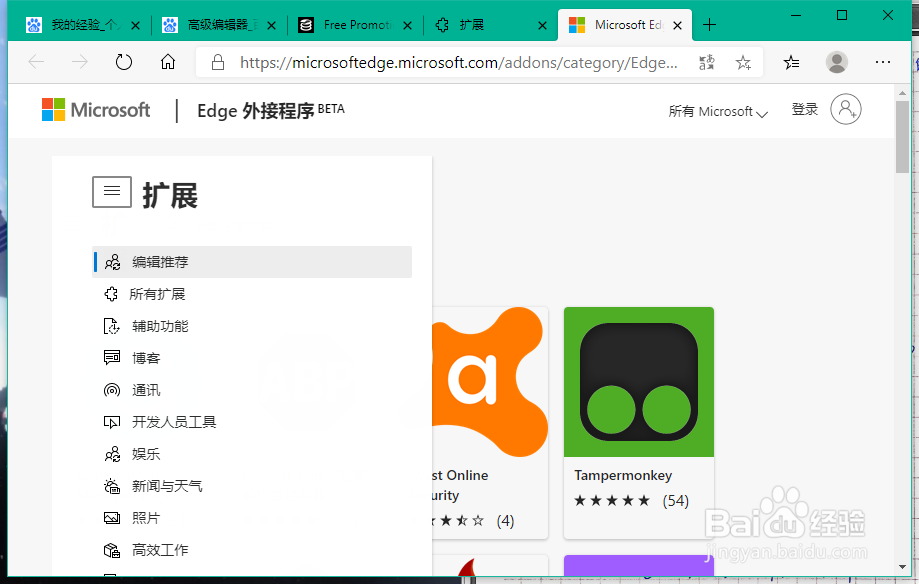Click the sign-in avatar icon
Image resolution: width=919 pixels, height=584 pixels.
click(x=846, y=109)
